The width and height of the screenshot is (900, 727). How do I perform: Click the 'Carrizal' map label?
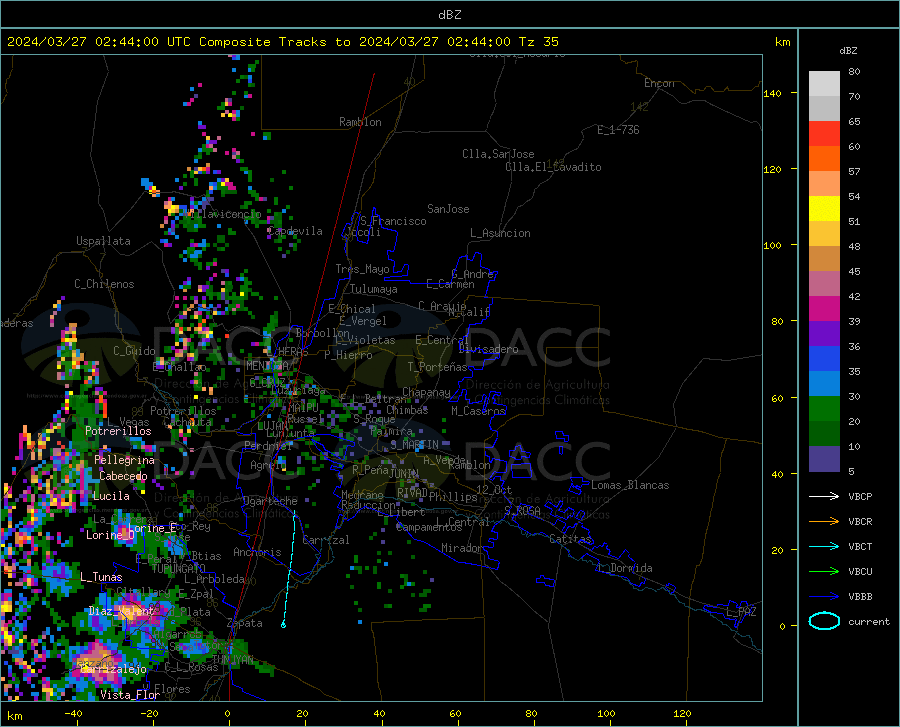(x=326, y=540)
